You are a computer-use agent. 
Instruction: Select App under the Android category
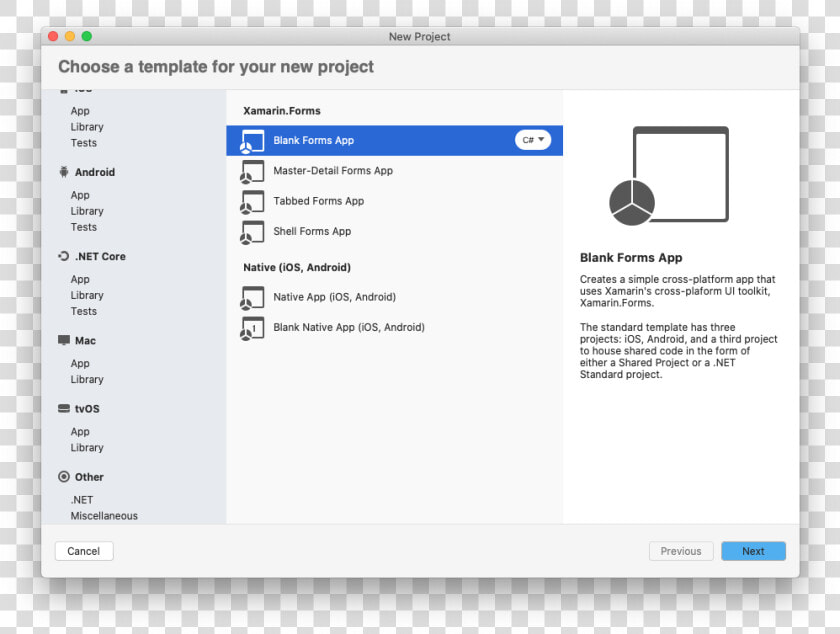pyautogui.click(x=80, y=195)
